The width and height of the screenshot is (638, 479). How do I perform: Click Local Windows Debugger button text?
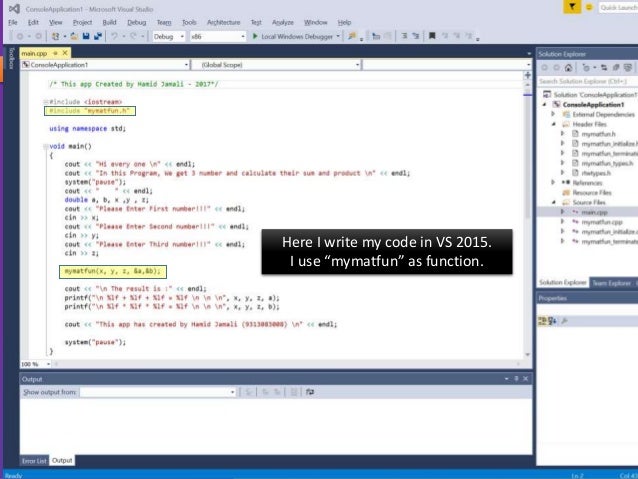click(297, 37)
